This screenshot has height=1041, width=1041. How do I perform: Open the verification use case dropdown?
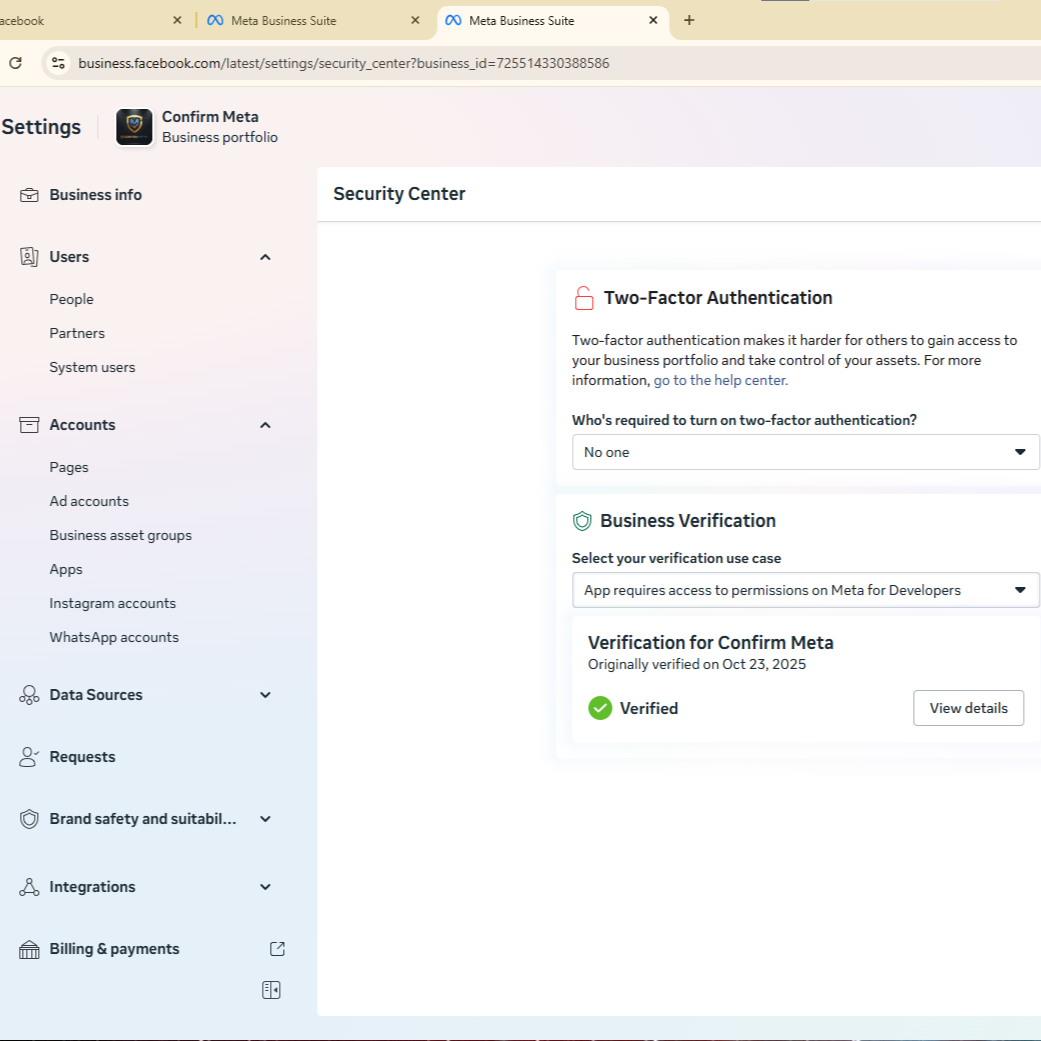coord(805,590)
